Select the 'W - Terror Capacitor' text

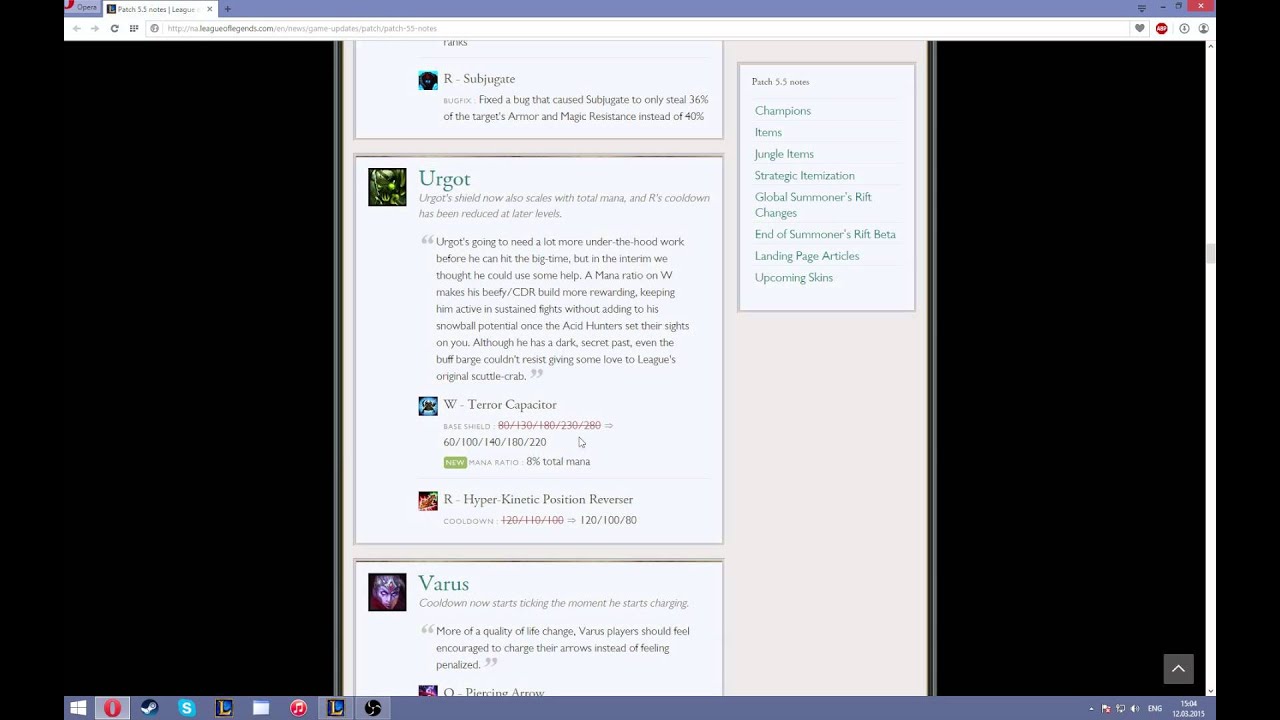coord(500,404)
